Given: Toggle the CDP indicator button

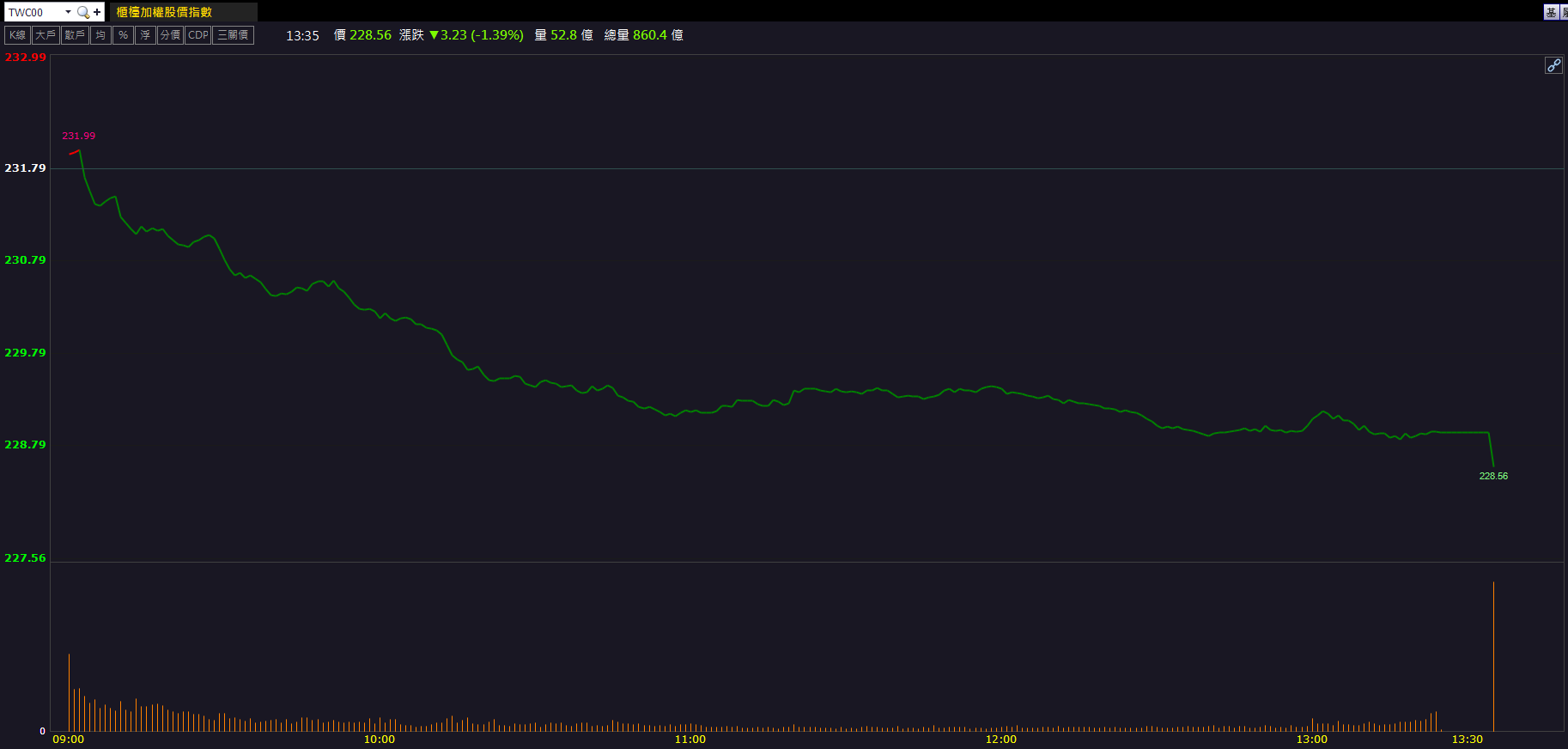Looking at the screenshot, I should tap(198, 35).
